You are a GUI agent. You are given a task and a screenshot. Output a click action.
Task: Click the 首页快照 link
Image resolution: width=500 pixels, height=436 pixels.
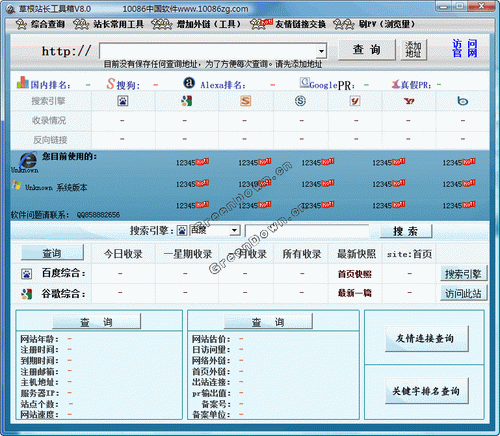click(355, 274)
